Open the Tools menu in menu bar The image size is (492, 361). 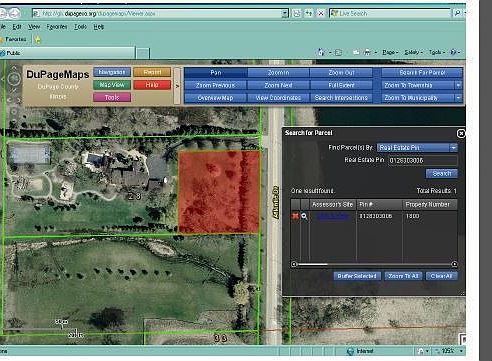pyautogui.click(x=80, y=27)
